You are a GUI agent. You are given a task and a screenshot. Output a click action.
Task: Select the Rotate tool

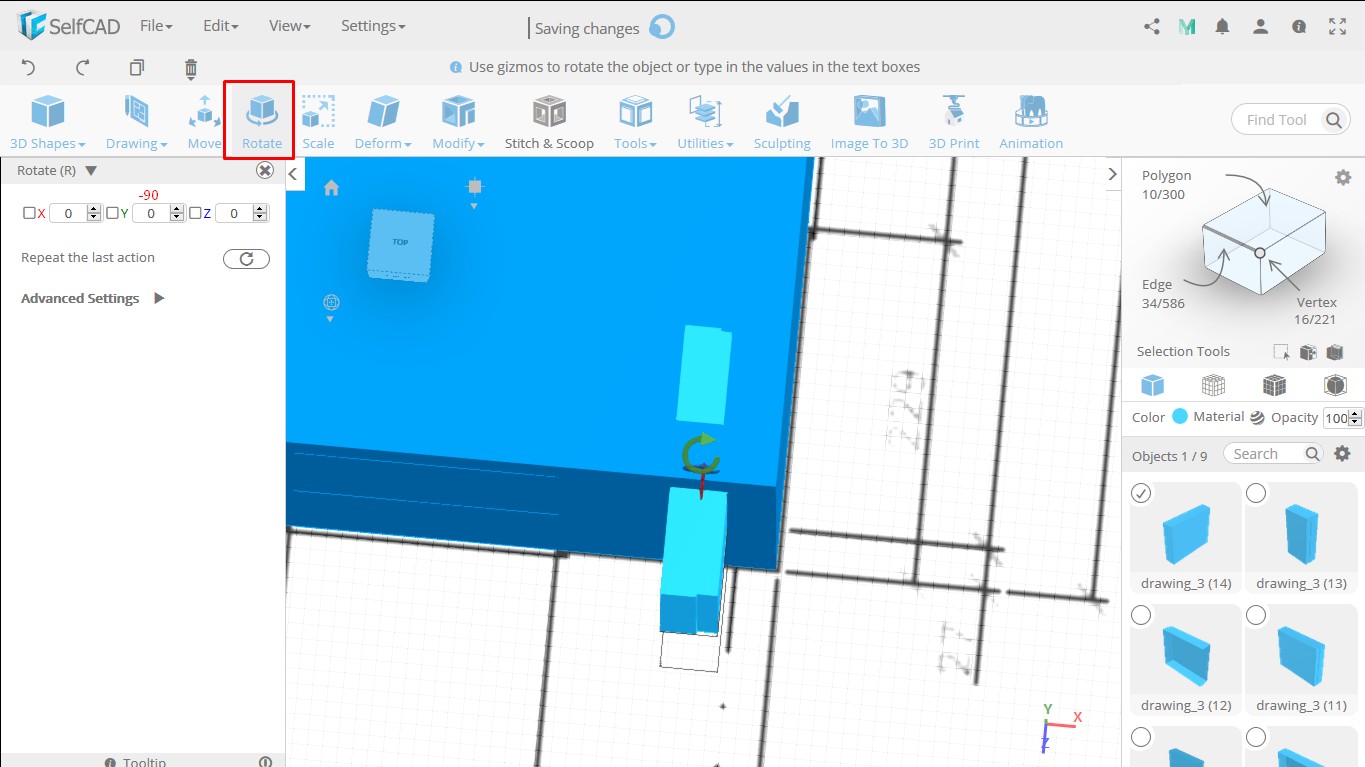click(262, 122)
